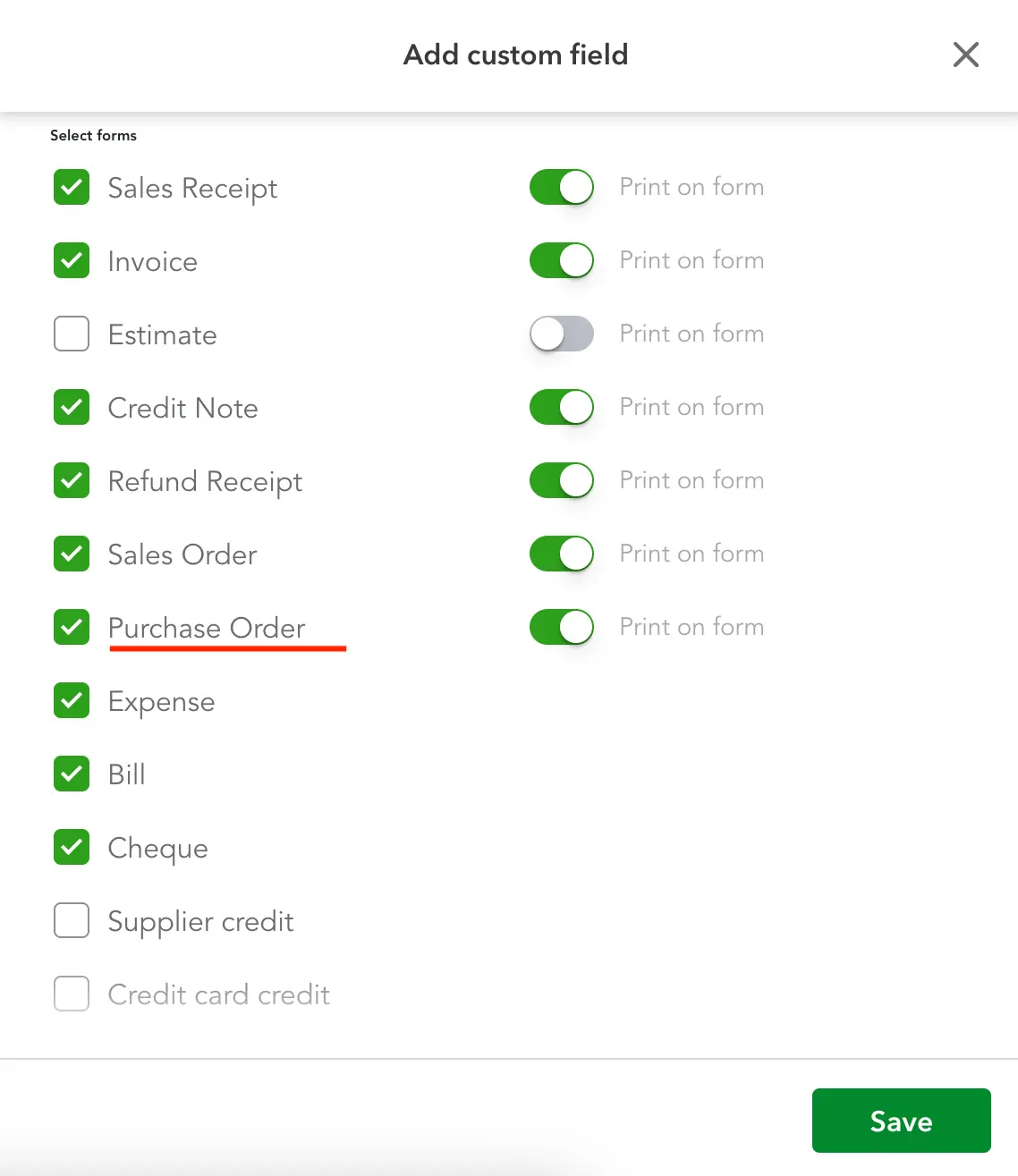The image size is (1018, 1176).
Task: Disable the Refund Receipt print switch
Action: (562, 480)
